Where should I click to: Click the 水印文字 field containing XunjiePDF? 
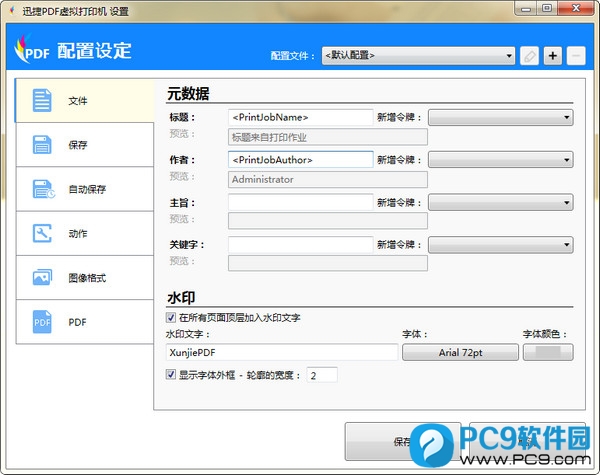282,352
